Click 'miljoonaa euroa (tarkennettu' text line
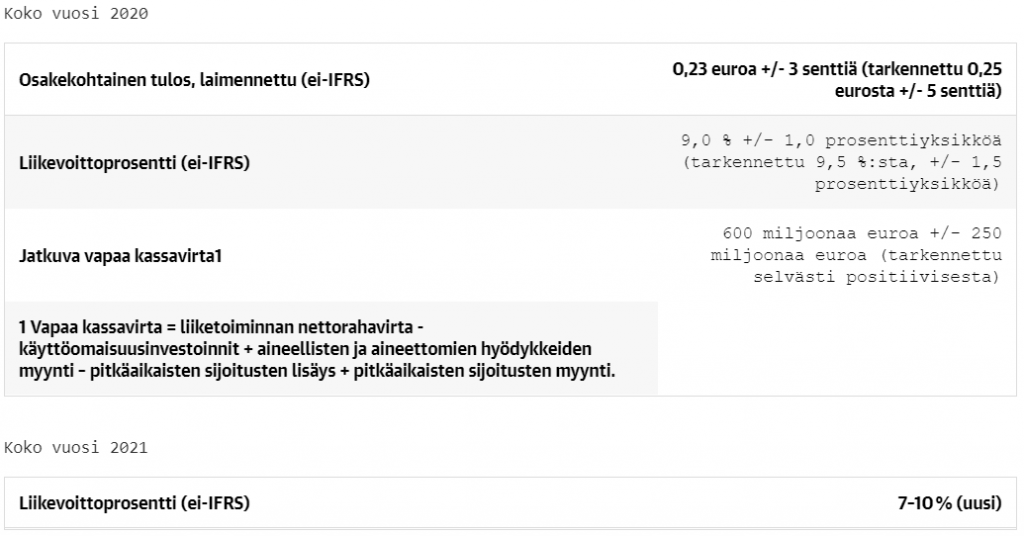Screen dimensions: 1024x536 [856, 255]
